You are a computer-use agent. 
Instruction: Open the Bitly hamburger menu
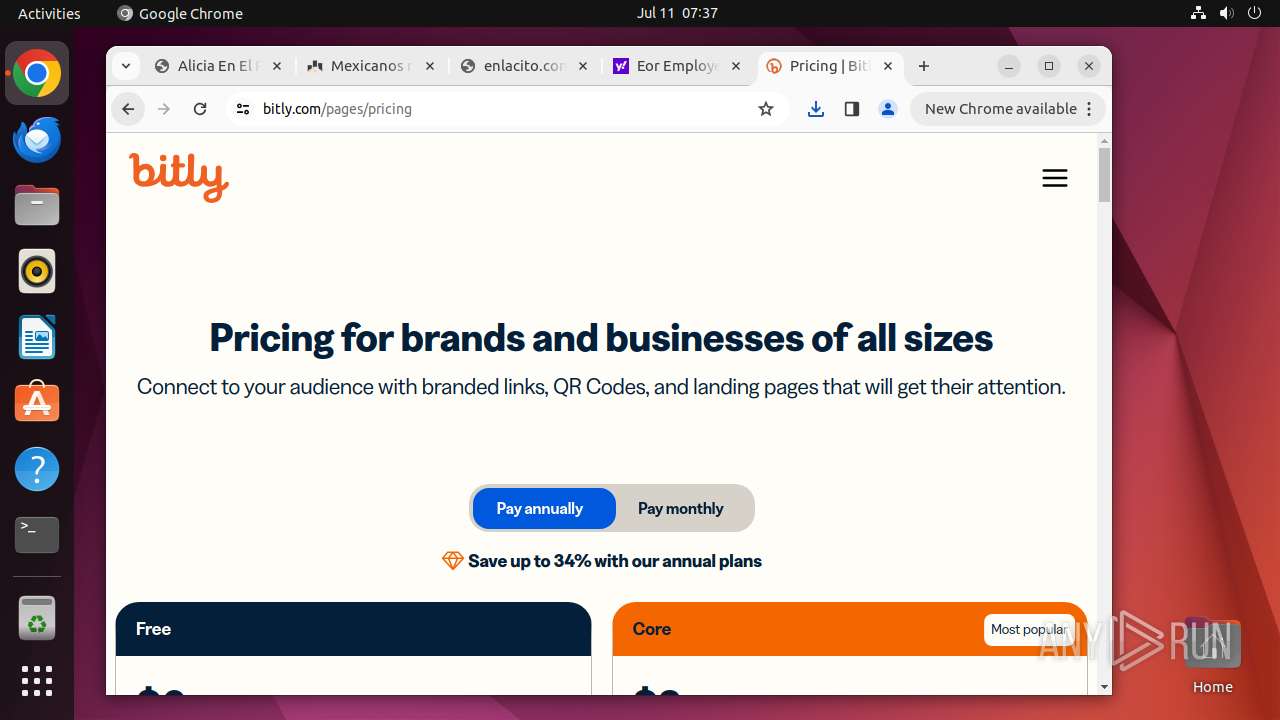pyautogui.click(x=1055, y=178)
